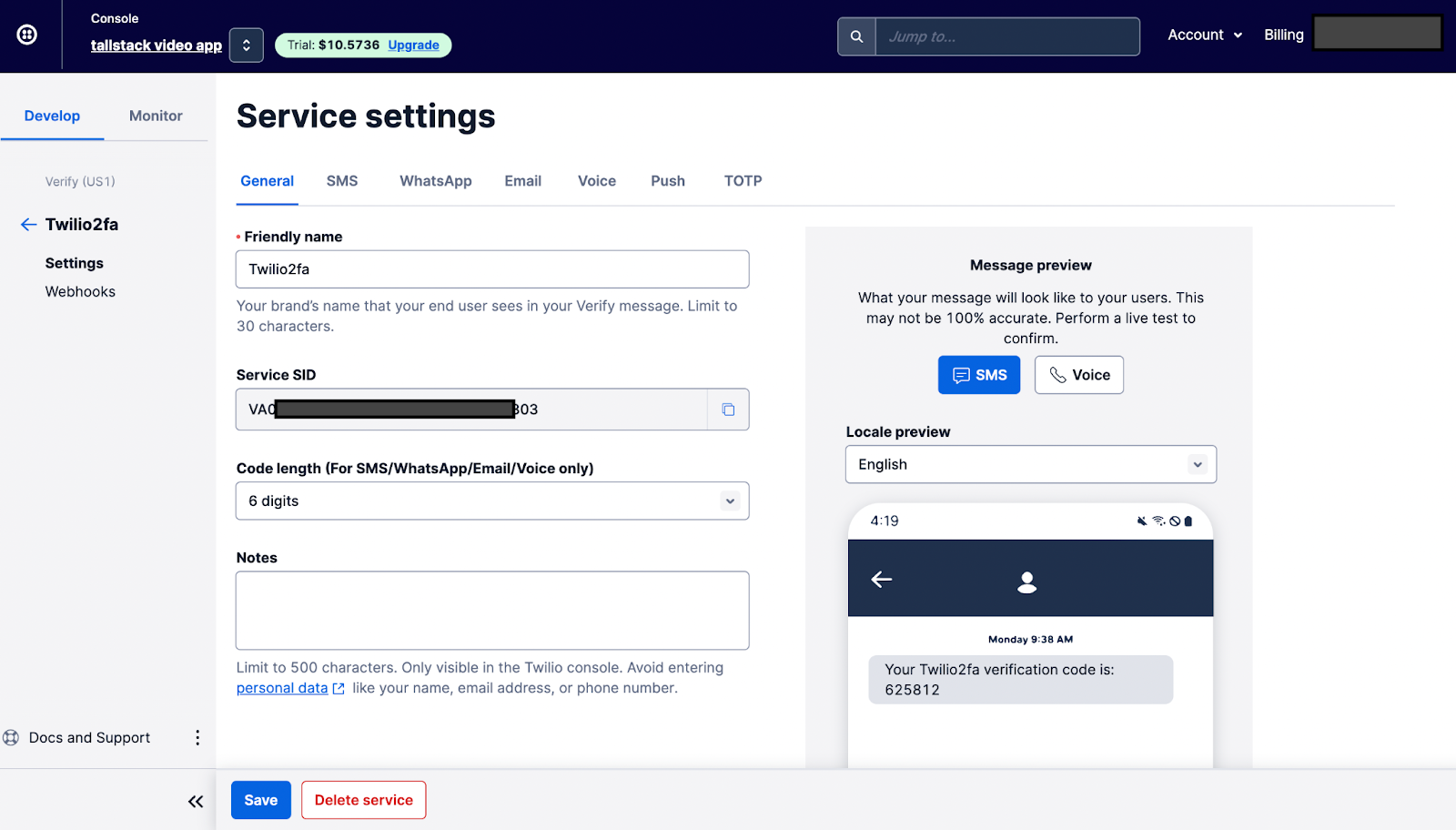Open the Code length dropdown
Screen dimensions: 1456x830
[492, 501]
